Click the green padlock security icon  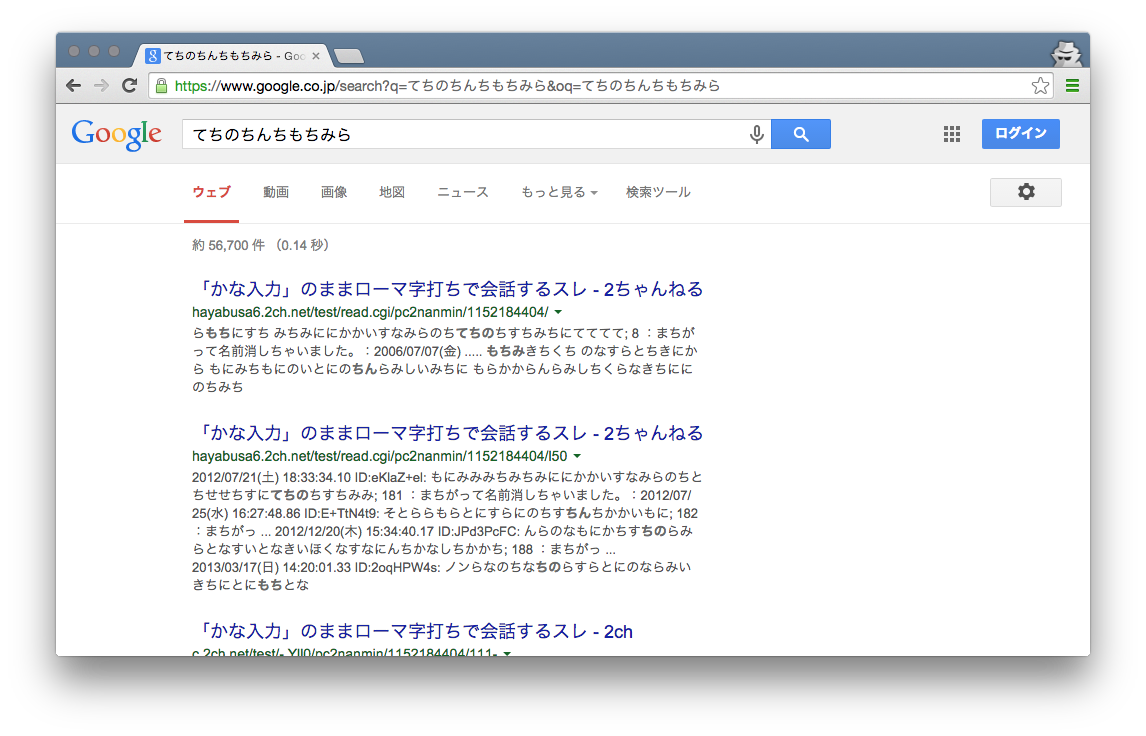162,86
